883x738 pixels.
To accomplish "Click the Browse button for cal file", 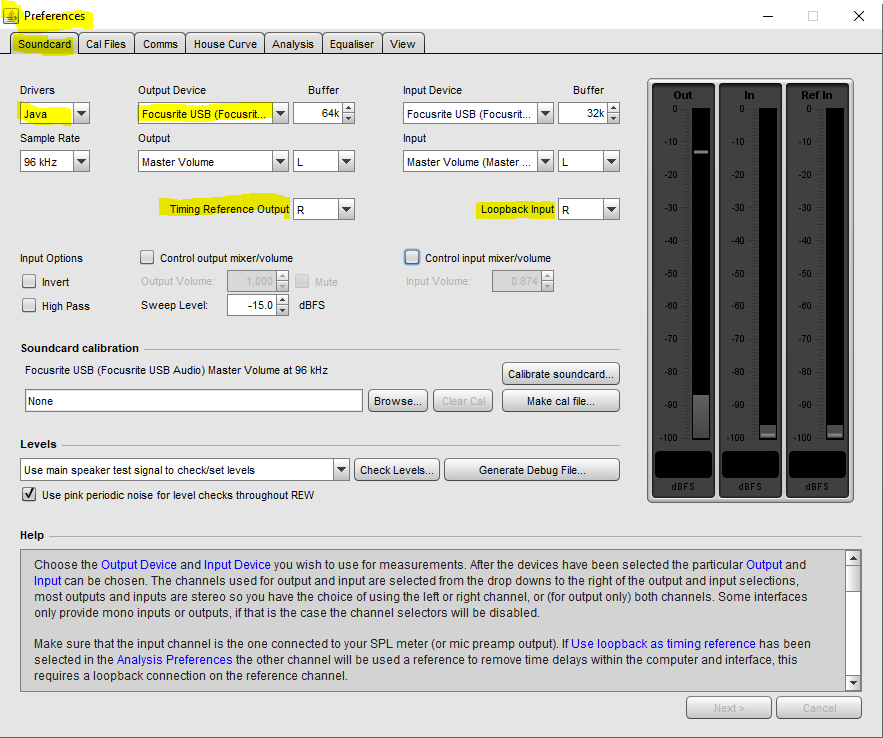I will coord(398,401).
